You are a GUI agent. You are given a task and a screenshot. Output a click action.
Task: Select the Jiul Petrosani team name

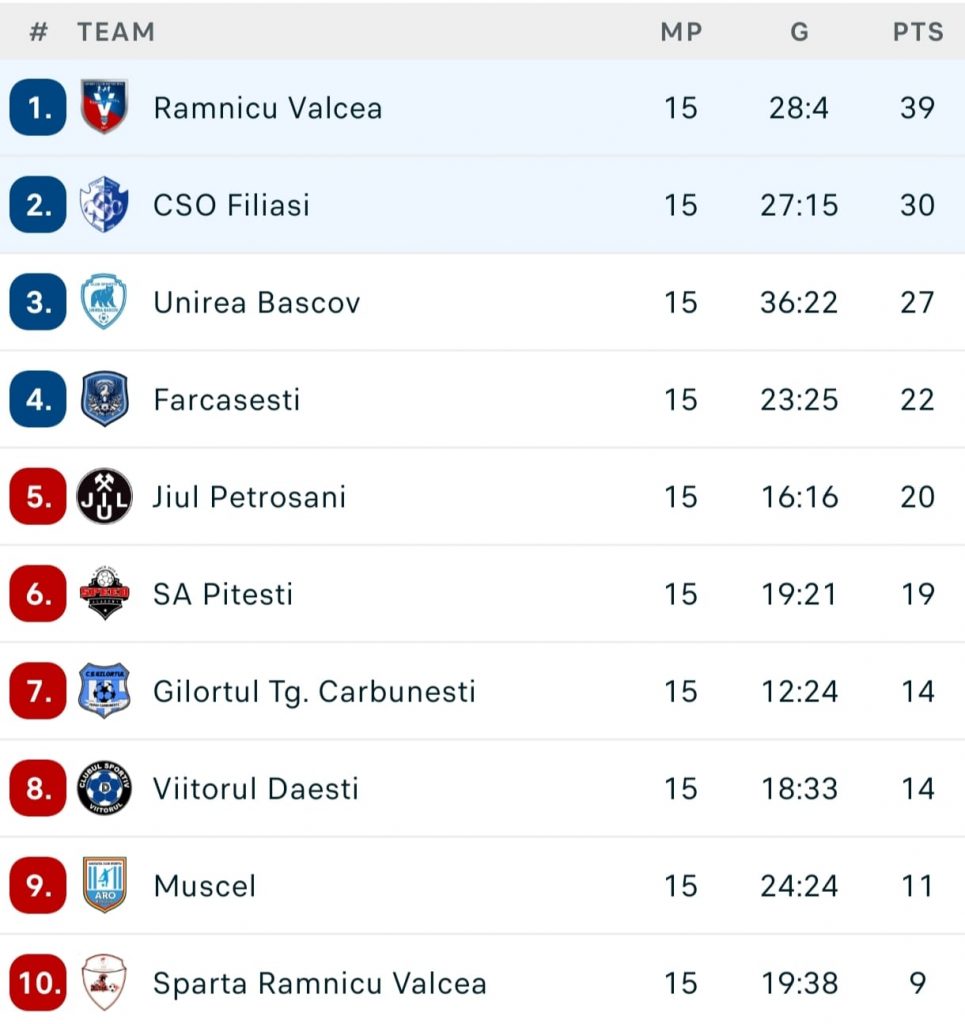[x=249, y=497]
